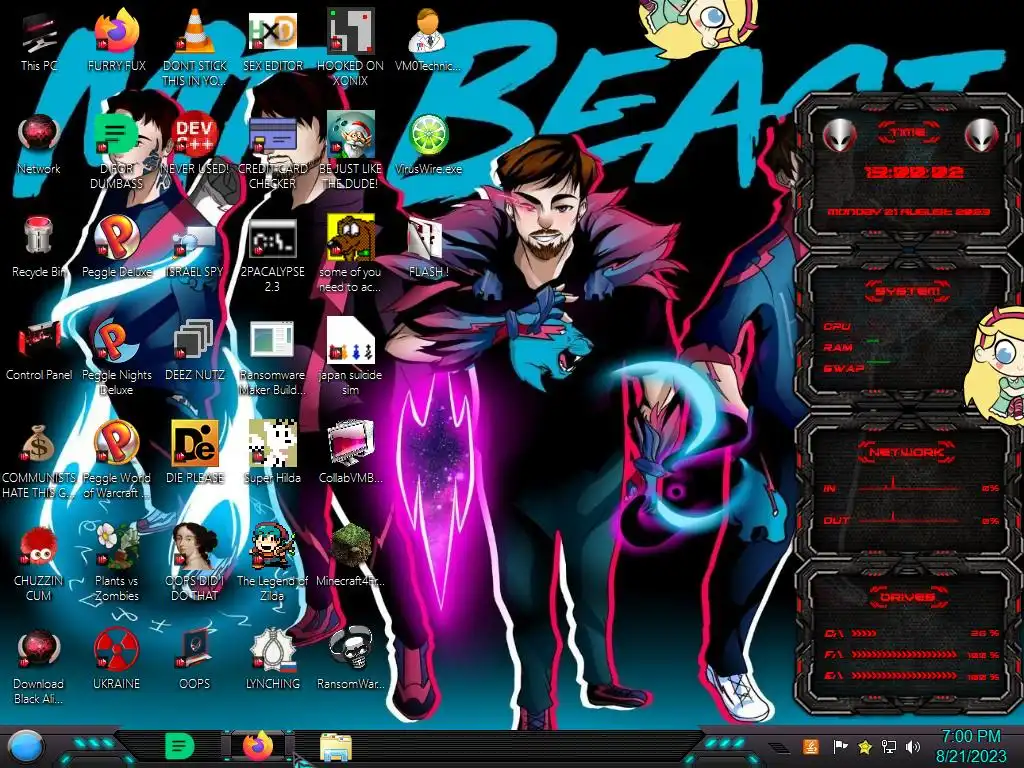Click the RAM label in System gadget
This screenshot has width=1024, height=768.
(838, 347)
